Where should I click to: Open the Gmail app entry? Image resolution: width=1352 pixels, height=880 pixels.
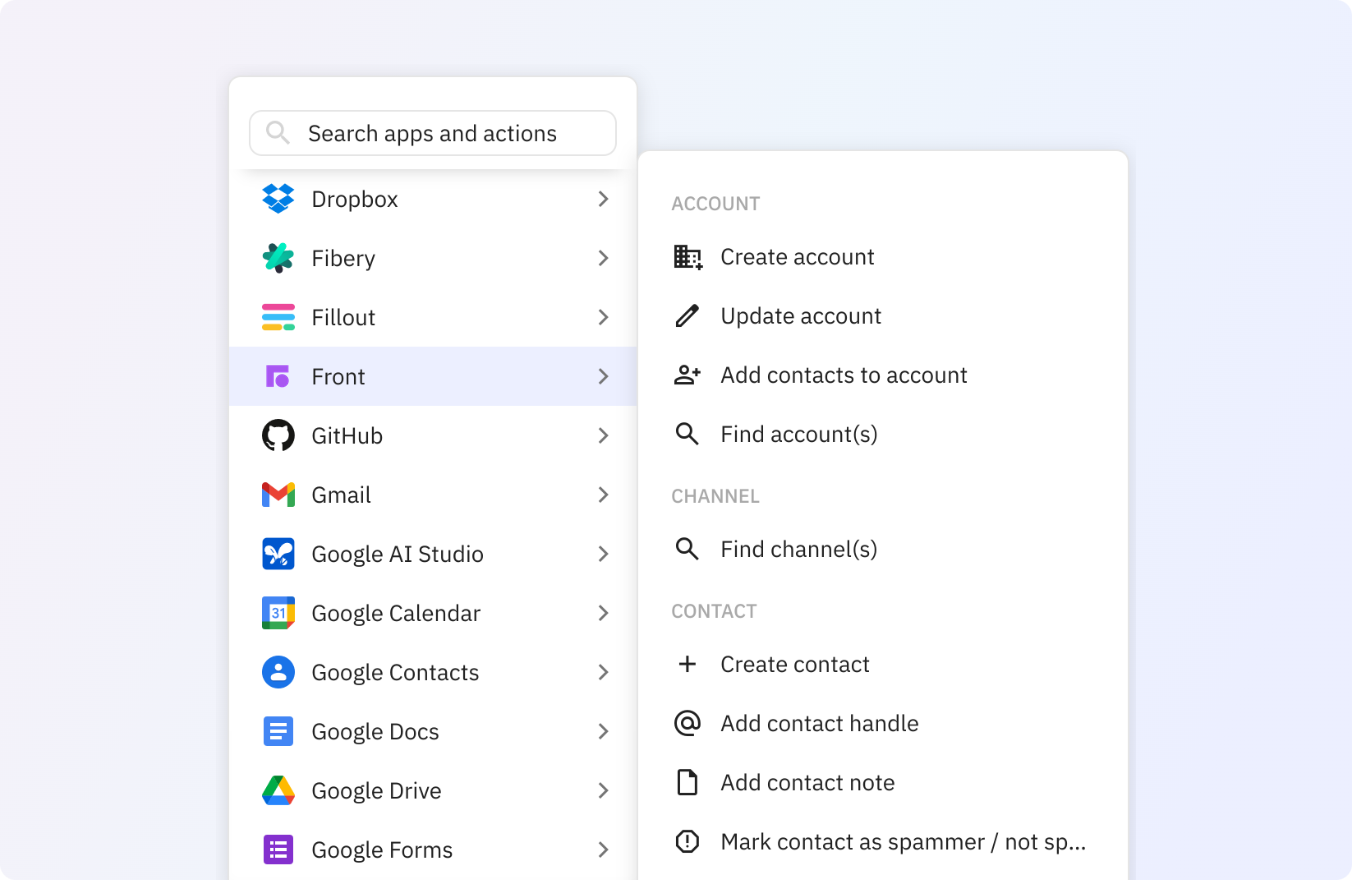pyautogui.click(x=433, y=495)
